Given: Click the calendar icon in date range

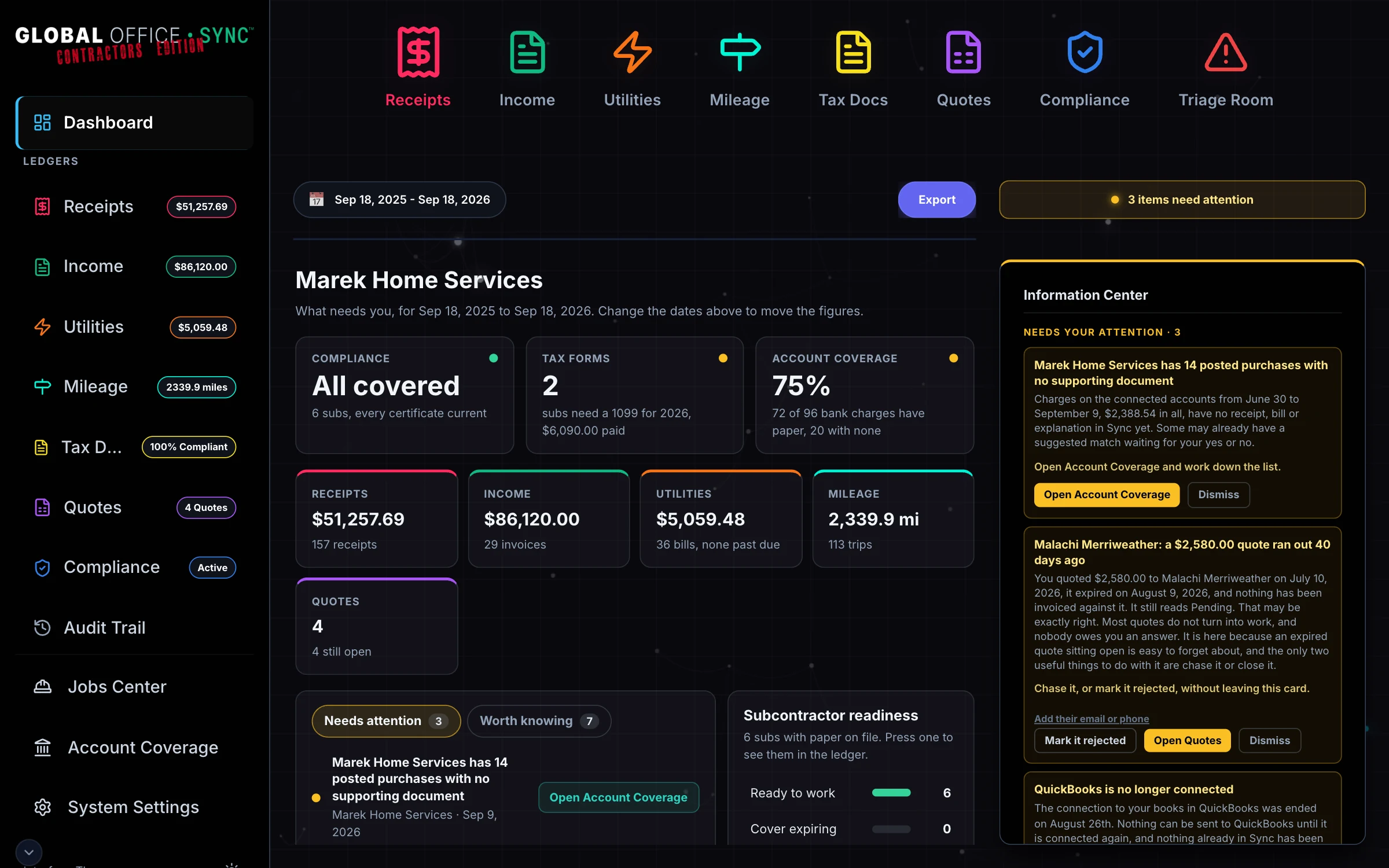Looking at the screenshot, I should (317, 200).
